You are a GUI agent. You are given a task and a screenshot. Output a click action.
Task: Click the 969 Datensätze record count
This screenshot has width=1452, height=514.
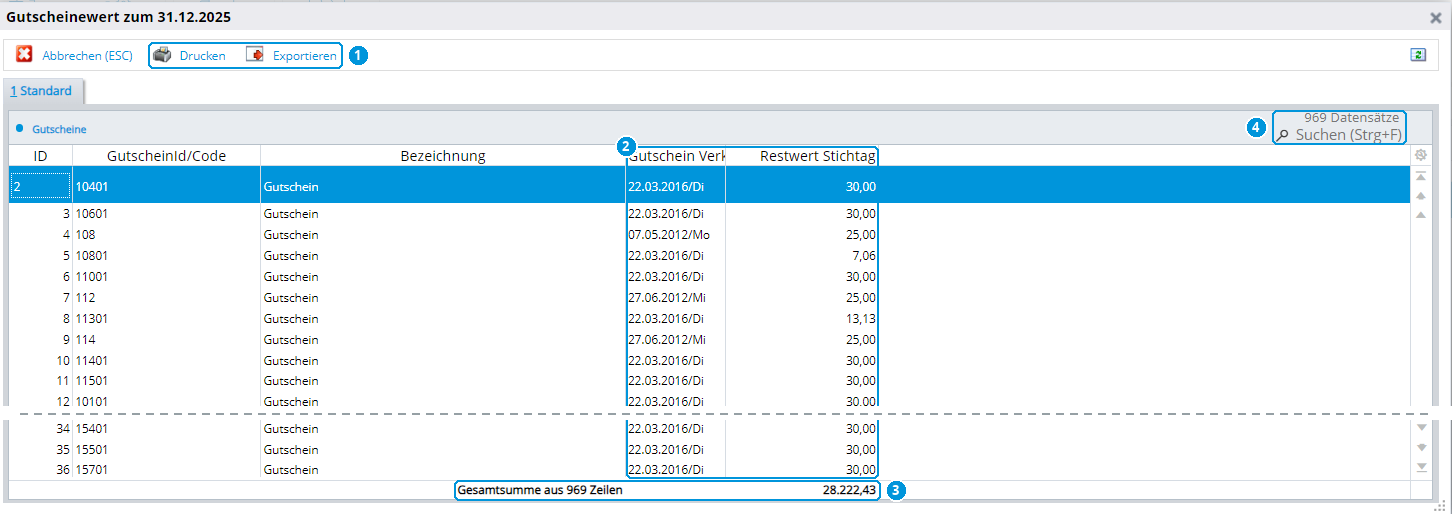tap(1351, 118)
